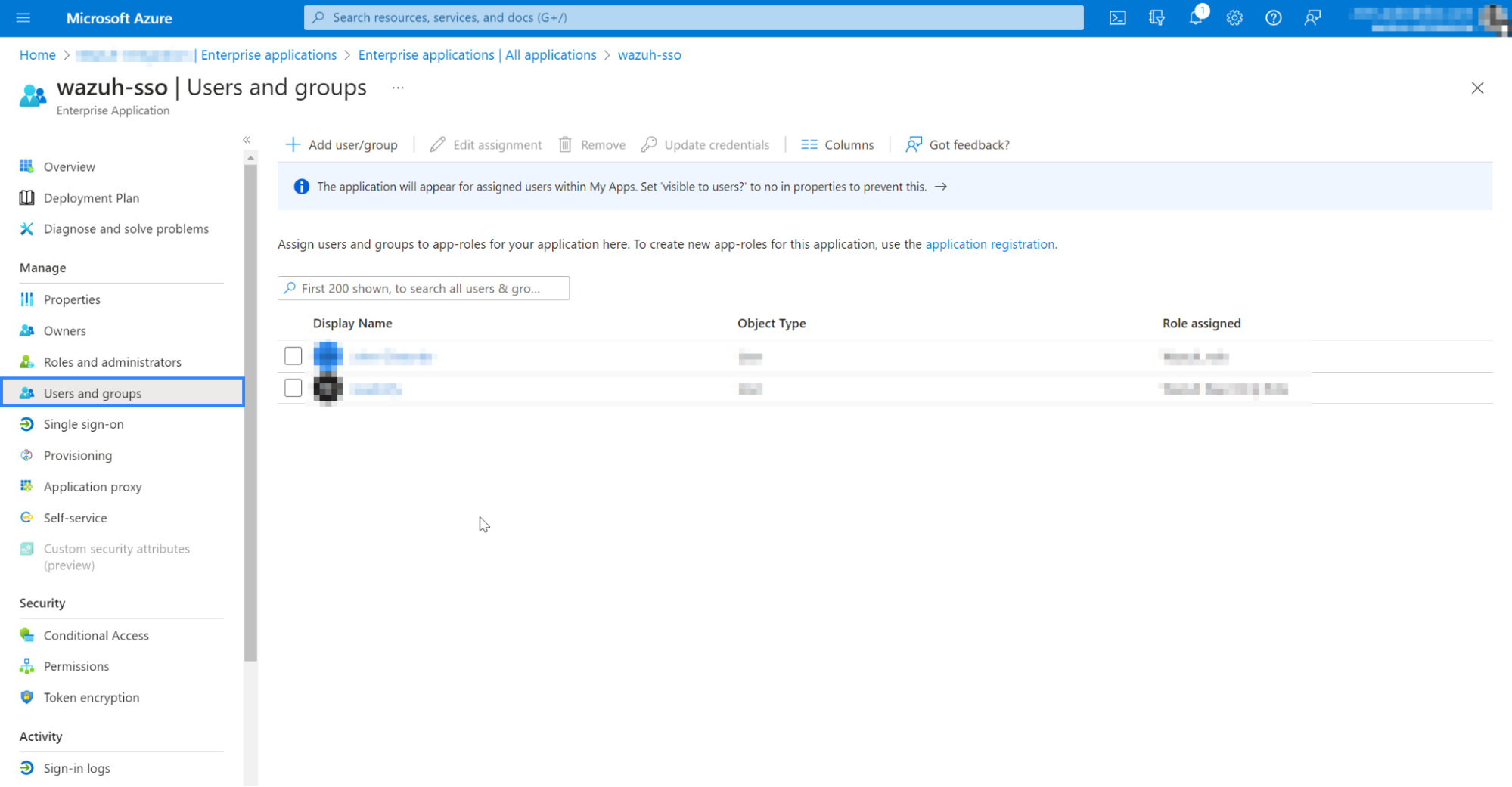Select Users and groups menu item

click(x=123, y=393)
